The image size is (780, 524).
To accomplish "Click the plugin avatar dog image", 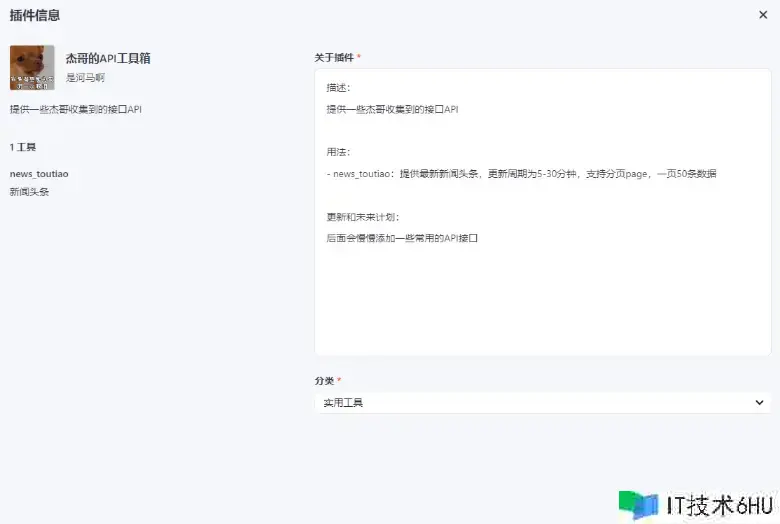I will click(32, 67).
